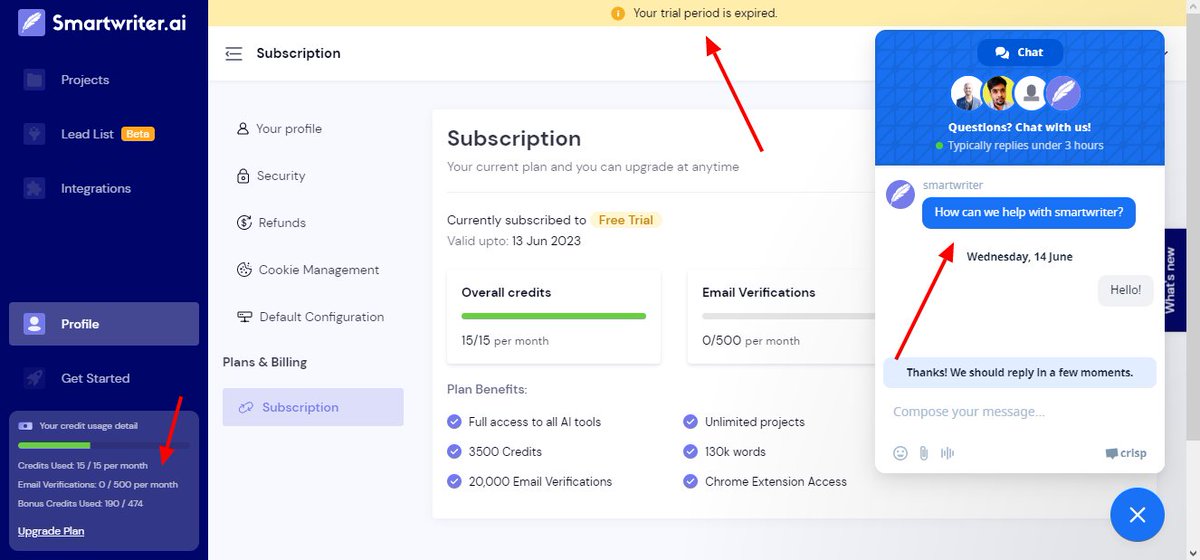Click the crisp branding link
Screen dimensions: 1200x560
(1126, 453)
